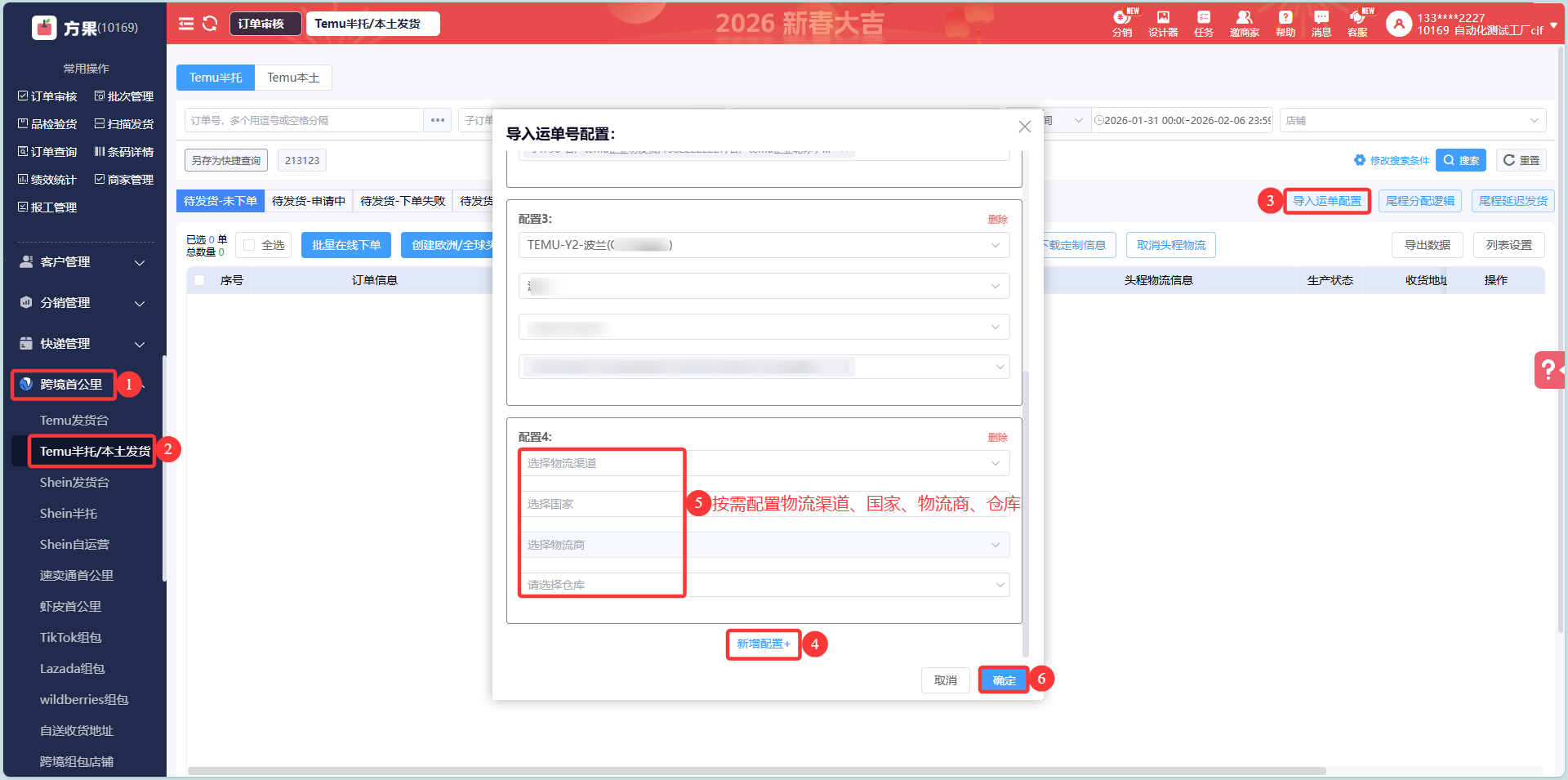
Task: Open the 店铺 dropdown filter
Action: (x=1413, y=120)
